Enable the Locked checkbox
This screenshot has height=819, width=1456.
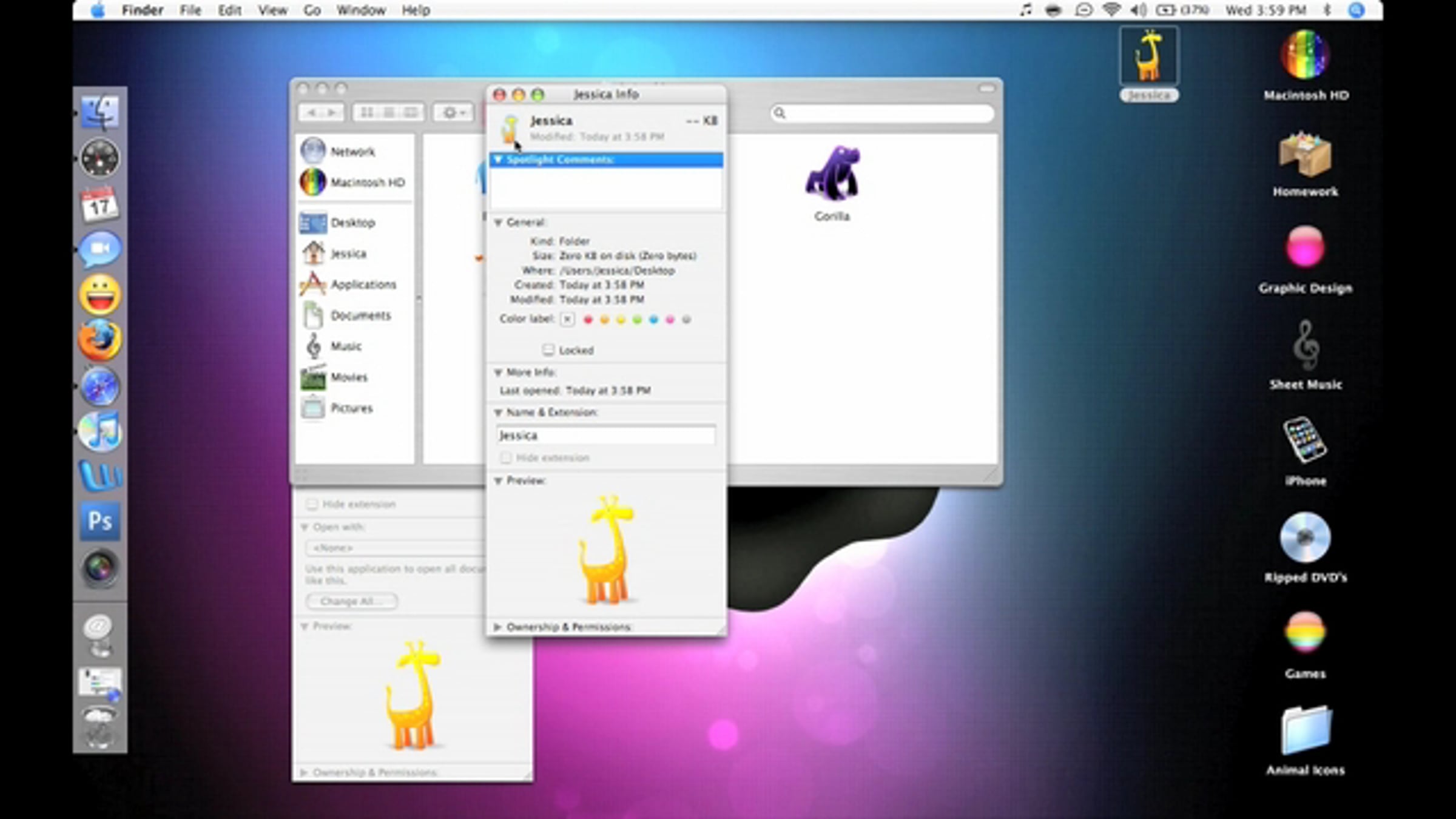click(x=548, y=350)
